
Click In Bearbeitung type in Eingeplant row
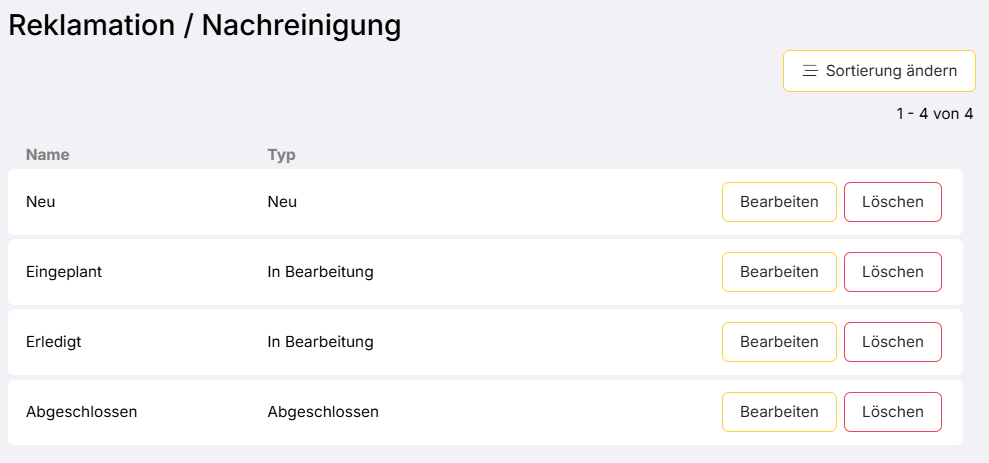coord(320,272)
